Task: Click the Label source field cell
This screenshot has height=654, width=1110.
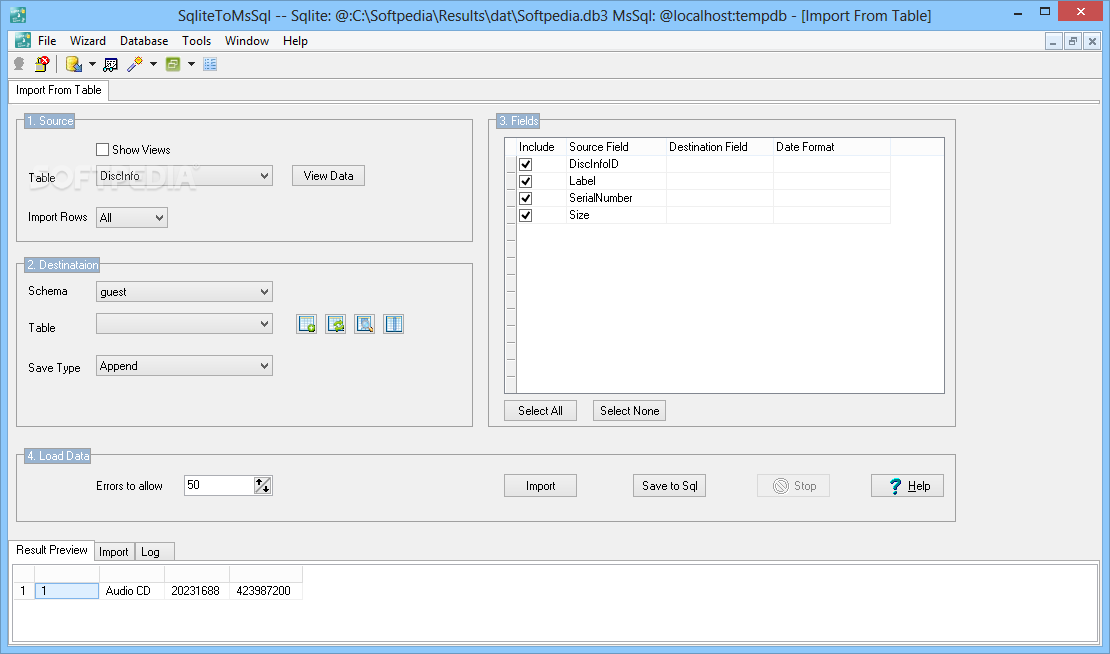Action: pyautogui.click(x=616, y=181)
